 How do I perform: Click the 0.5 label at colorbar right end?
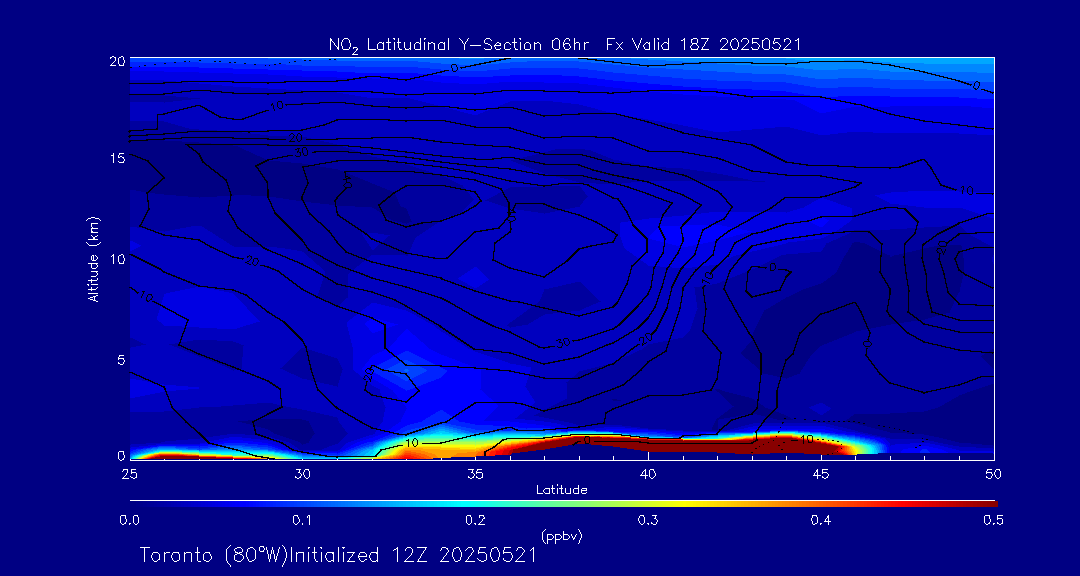click(992, 520)
